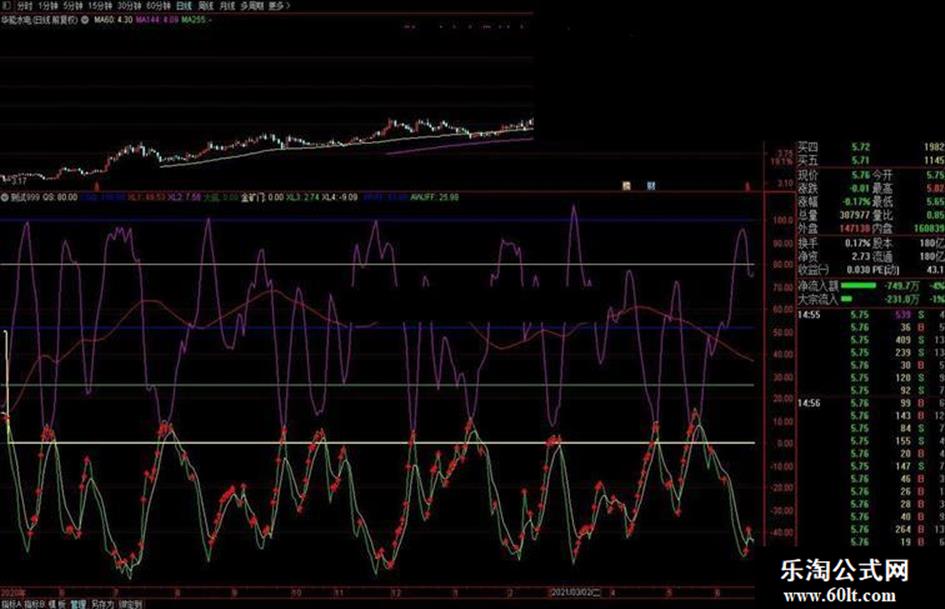Click the 14:56 trade tick row
The height and width of the screenshot is (609, 945).
(871, 403)
